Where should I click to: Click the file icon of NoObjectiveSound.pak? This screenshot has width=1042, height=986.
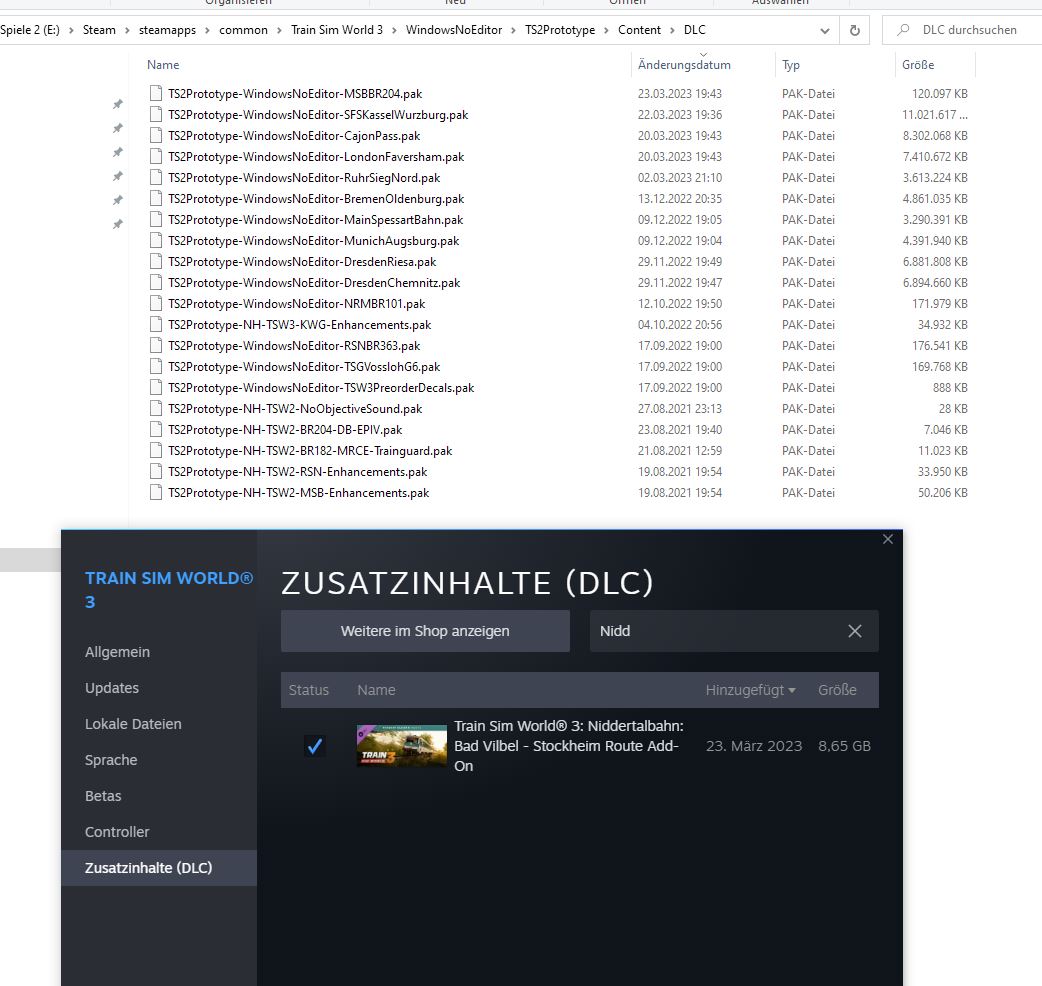tap(156, 409)
